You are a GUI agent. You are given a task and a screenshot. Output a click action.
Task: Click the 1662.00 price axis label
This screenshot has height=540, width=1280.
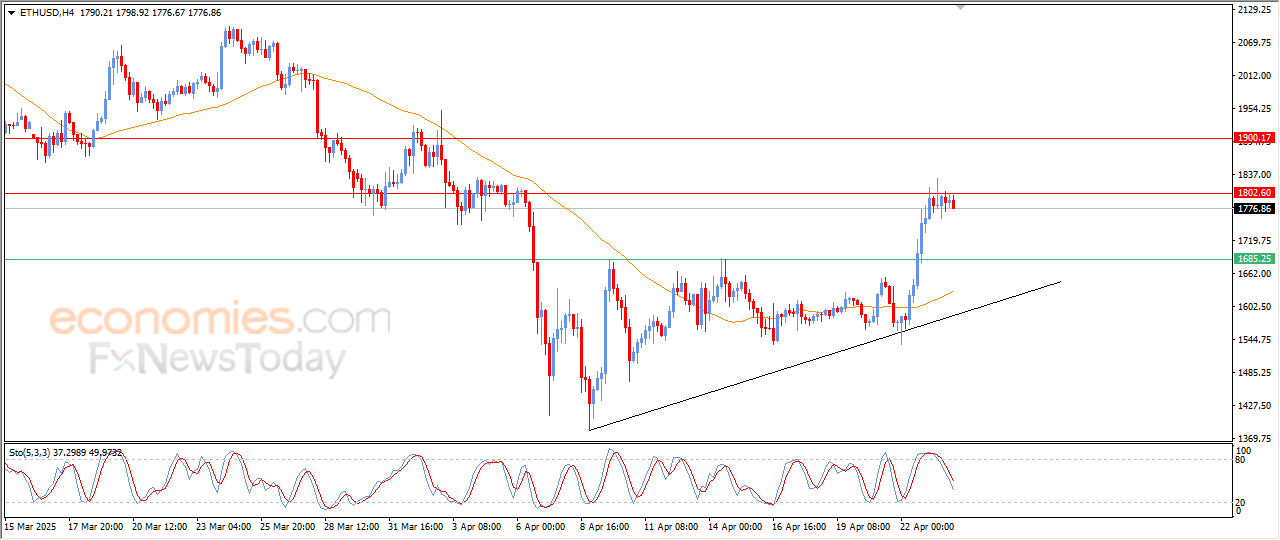[x=1253, y=274]
